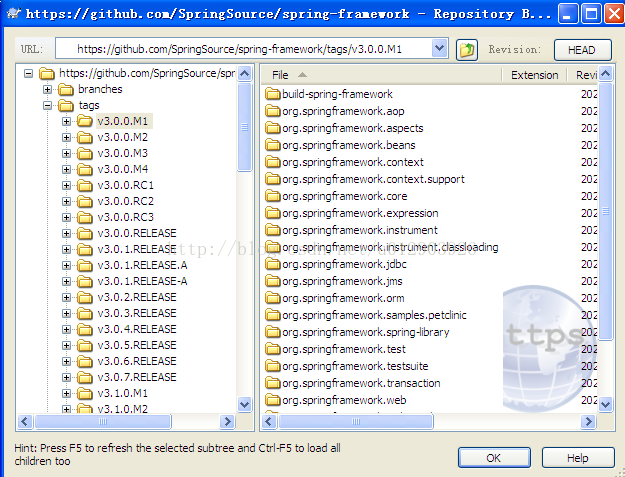Select the v3.0.7.RELEASE tree item
Image resolution: width=625 pixels, height=477 pixels.
pyautogui.click(x=137, y=377)
